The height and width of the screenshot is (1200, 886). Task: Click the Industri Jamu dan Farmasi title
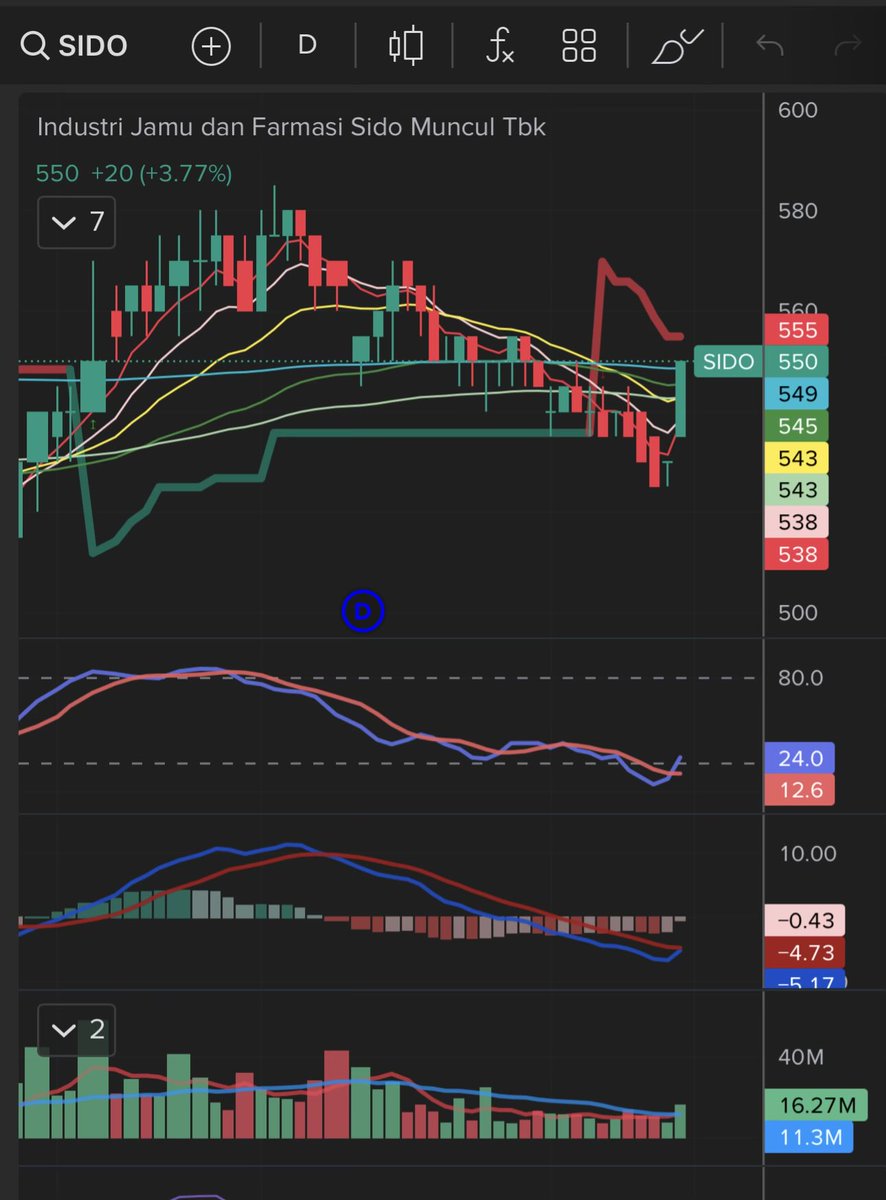[x=291, y=127]
